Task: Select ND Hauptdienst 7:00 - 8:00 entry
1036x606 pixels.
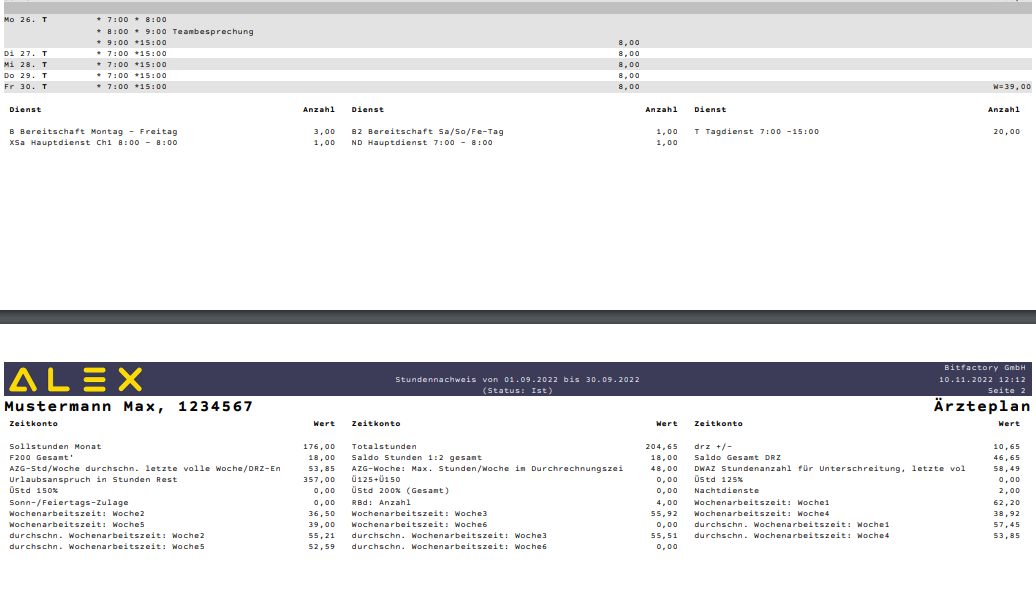Action: click(422, 142)
